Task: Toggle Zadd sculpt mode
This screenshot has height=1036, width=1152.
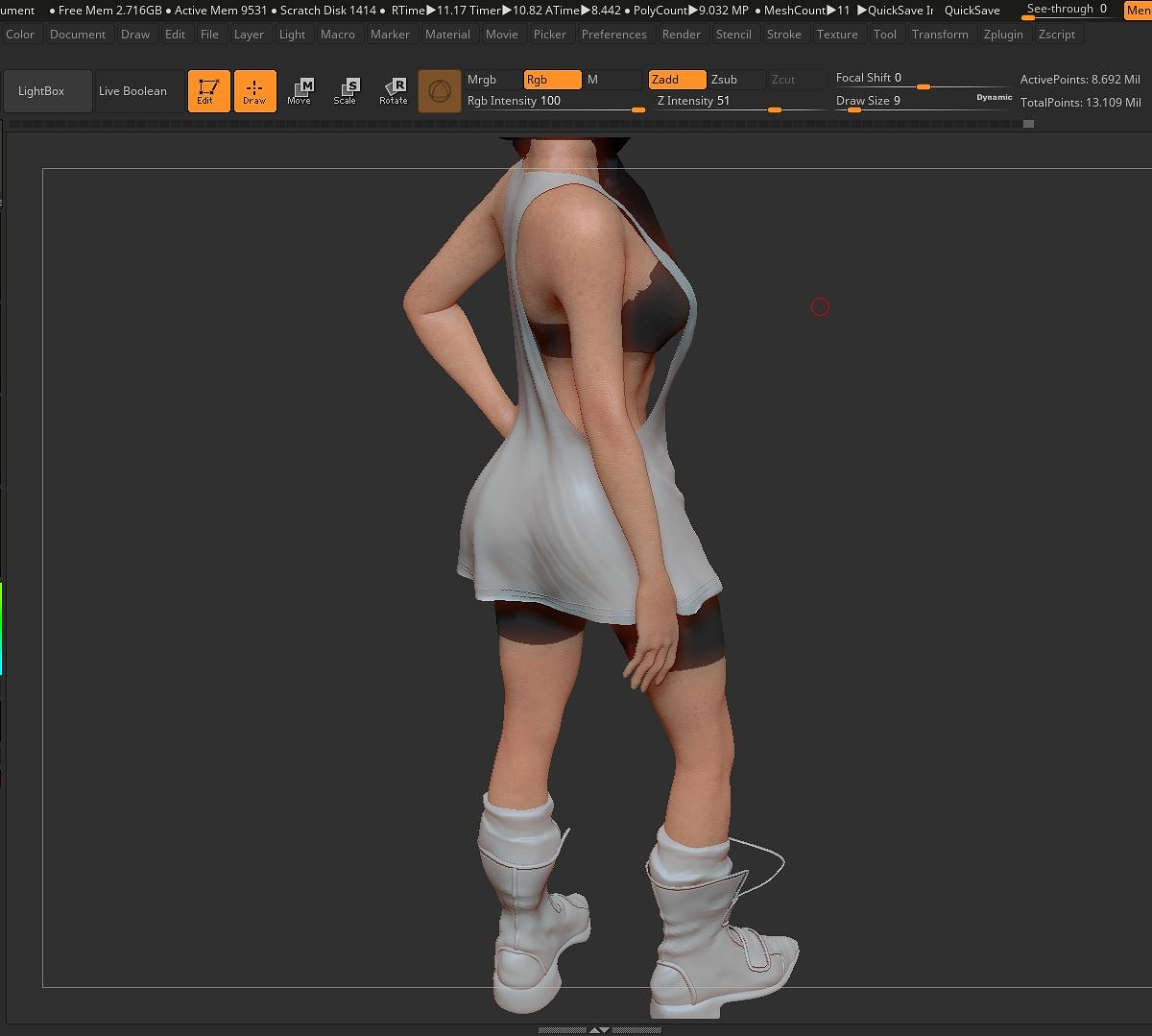Action: [x=677, y=80]
